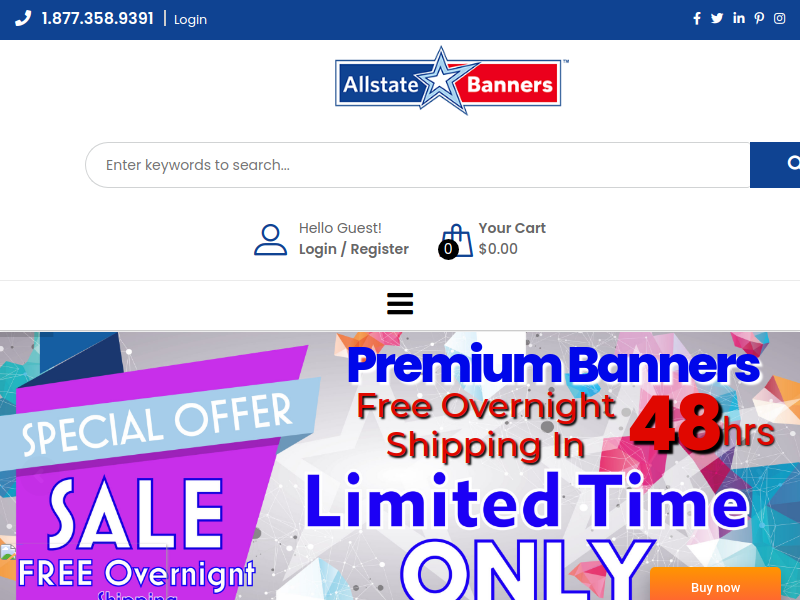Click the Your Cart $0.00 text
Image resolution: width=800 pixels, height=600 pixels.
512,239
